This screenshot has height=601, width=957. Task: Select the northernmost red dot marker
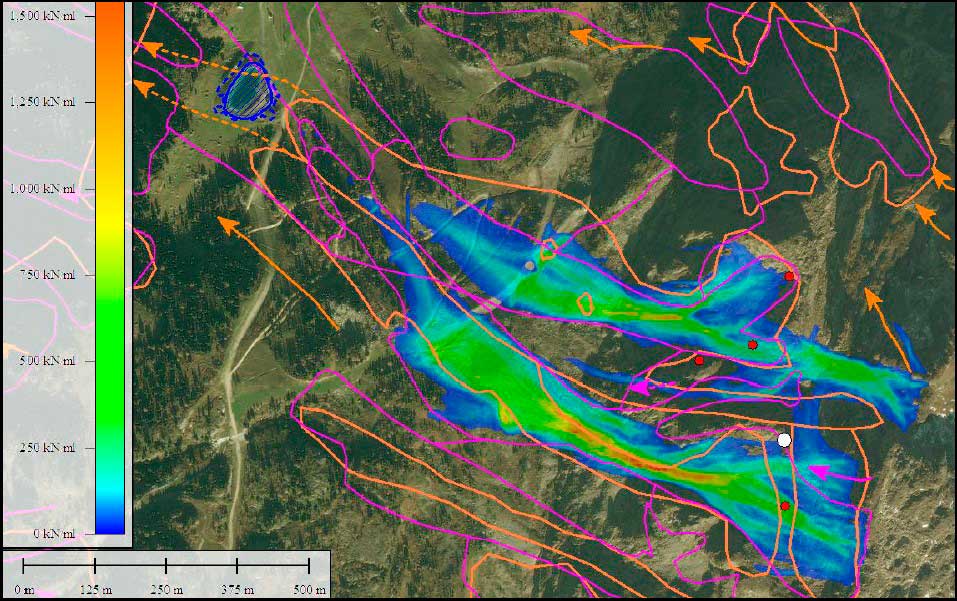click(x=789, y=276)
